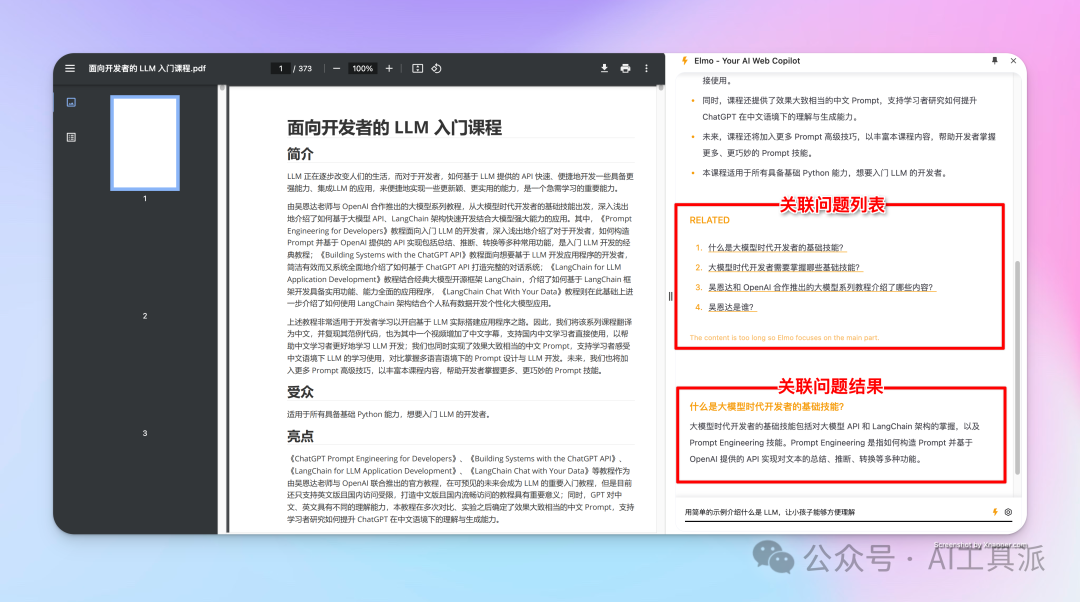1080x602 pixels.
Task: Print the PDF document
Action: point(625,68)
